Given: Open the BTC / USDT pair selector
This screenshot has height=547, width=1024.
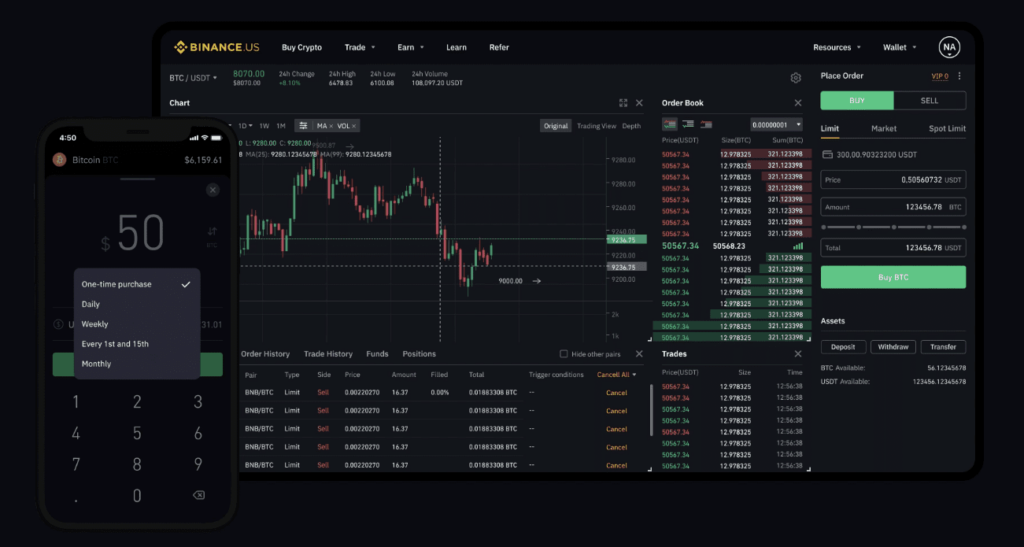Looking at the screenshot, I should [x=193, y=78].
